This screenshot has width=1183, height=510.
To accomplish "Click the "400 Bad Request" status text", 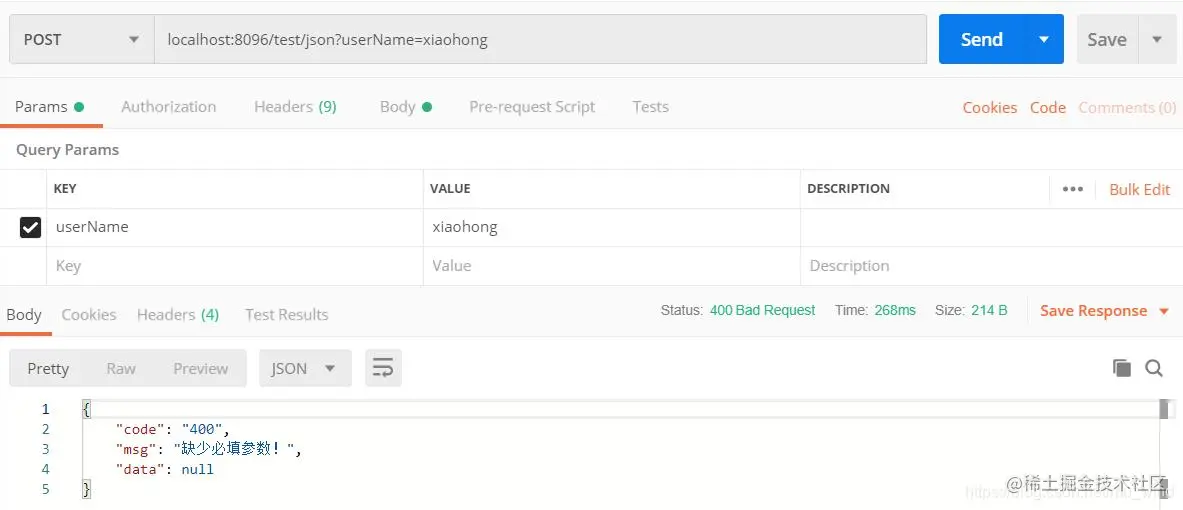I will tap(763, 310).
